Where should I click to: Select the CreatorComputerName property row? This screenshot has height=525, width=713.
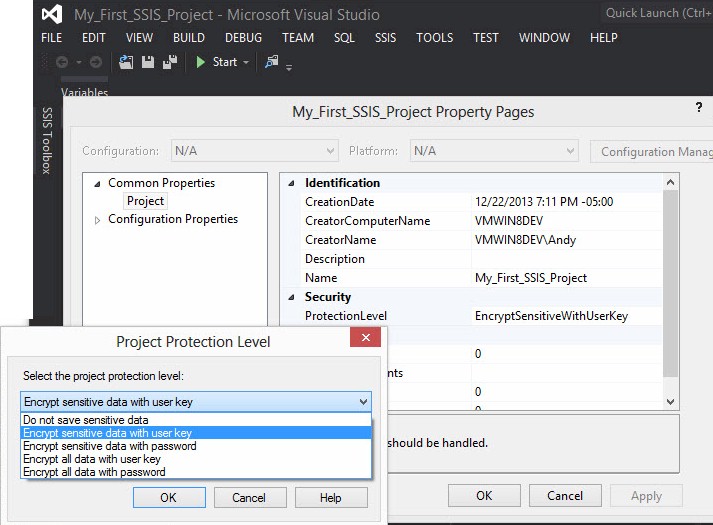coord(481,221)
